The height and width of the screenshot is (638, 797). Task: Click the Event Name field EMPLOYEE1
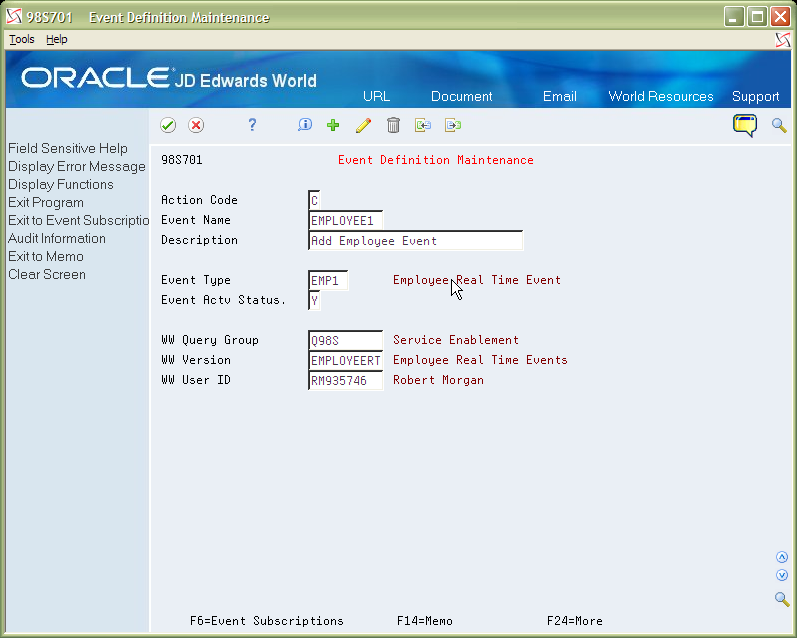click(x=346, y=221)
